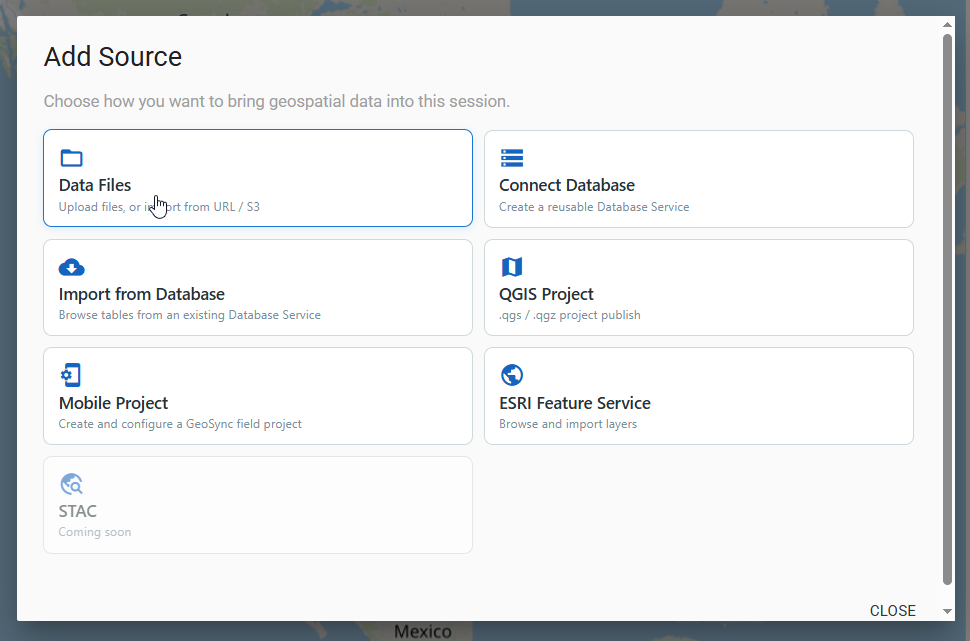
Task: Click 'Browse and import layers' text
Action: click(568, 424)
